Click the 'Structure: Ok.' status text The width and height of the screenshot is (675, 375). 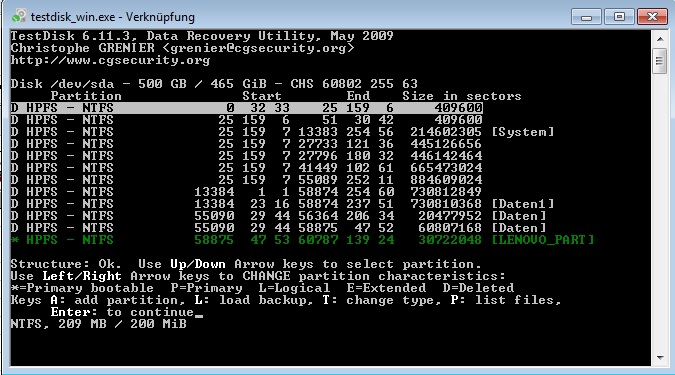(x=66, y=264)
